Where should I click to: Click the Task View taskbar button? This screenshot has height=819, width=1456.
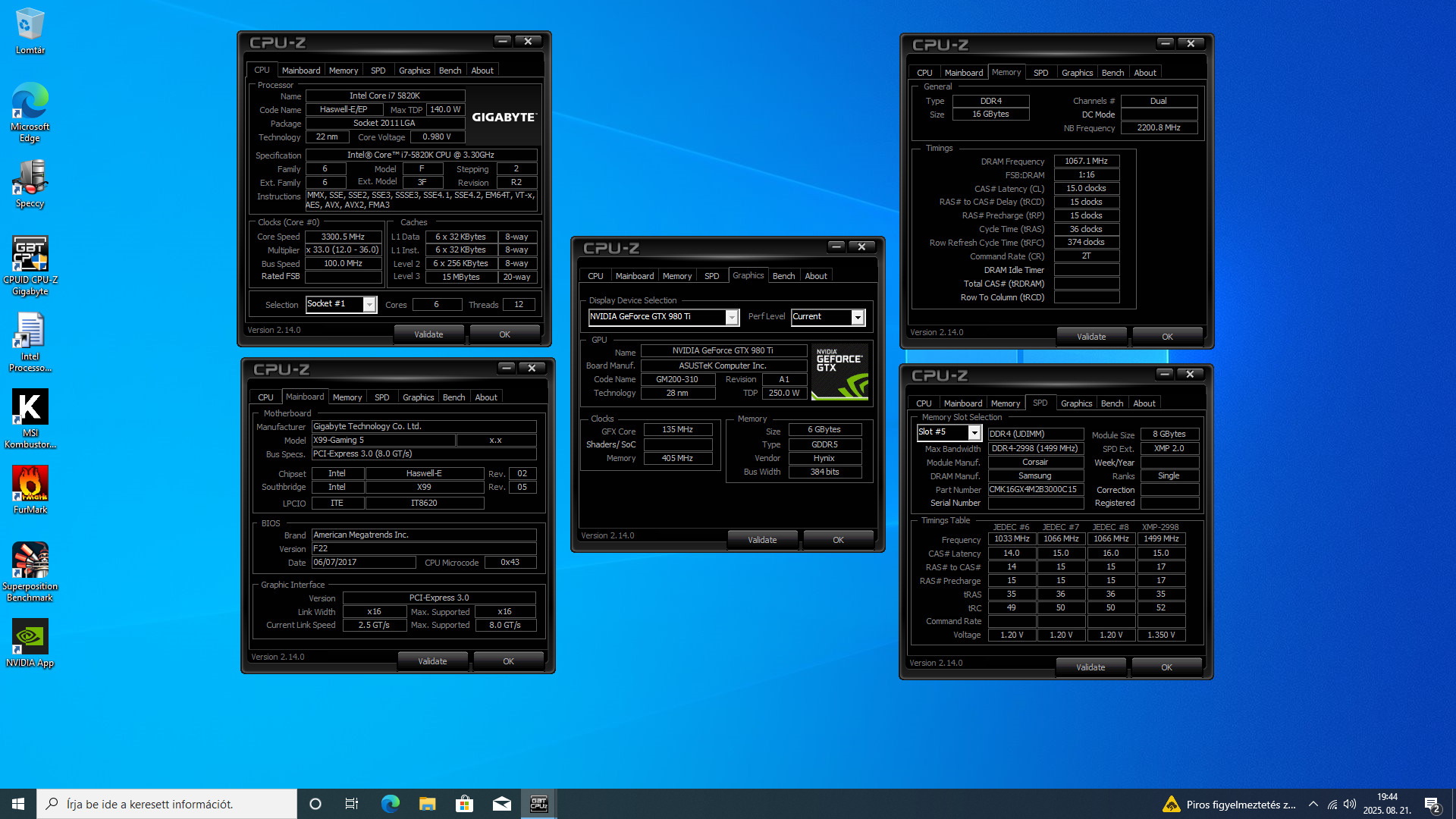tap(352, 804)
